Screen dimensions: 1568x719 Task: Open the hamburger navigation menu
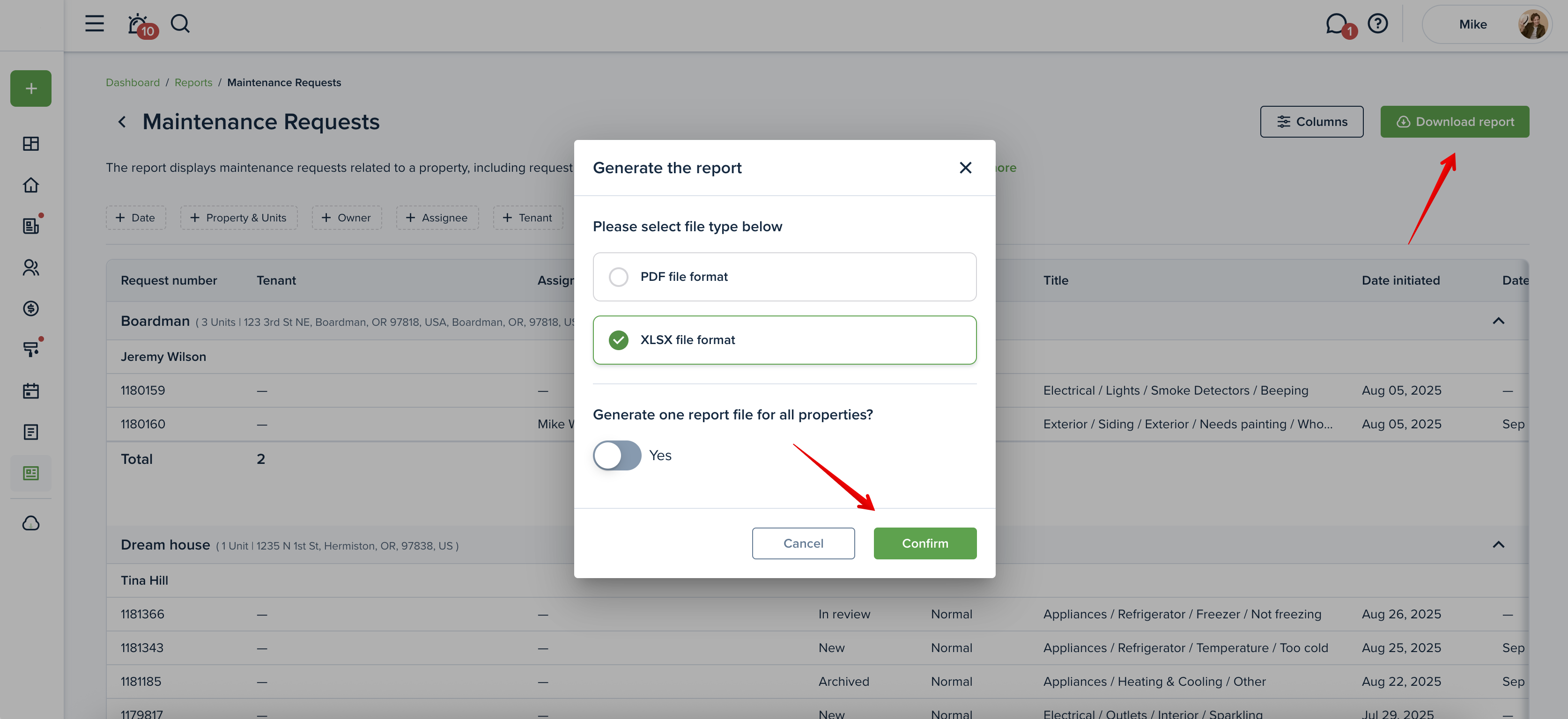94,24
